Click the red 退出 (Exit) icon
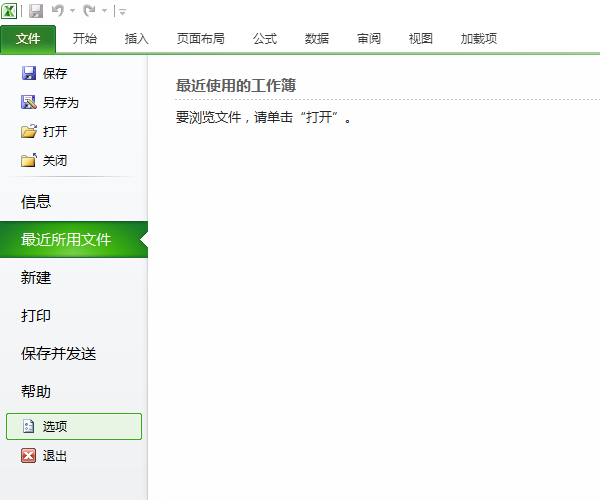Screen dimensions: 600x500 [29, 456]
